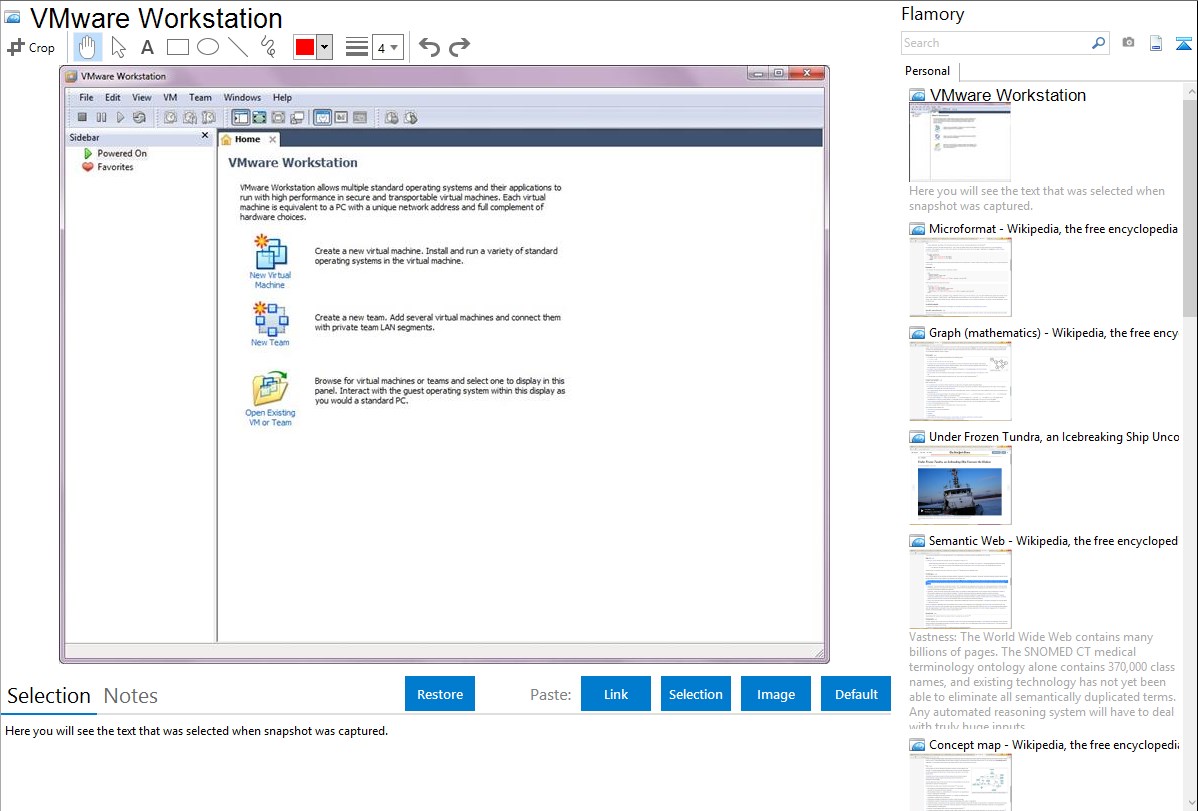Close the VMware Sidebar panel

pyautogui.click(x=205, y=135)
